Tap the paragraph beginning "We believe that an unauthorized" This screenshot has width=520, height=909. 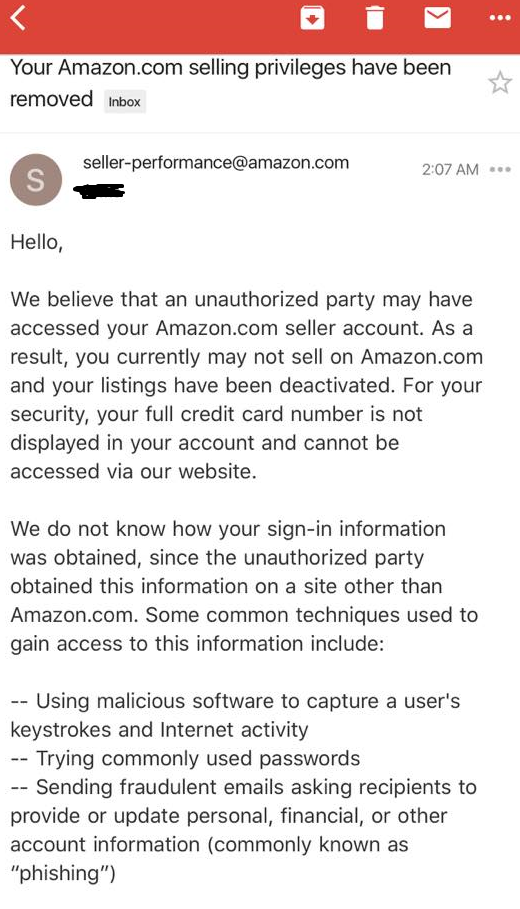pyautogui.click(x=246, y=386)
